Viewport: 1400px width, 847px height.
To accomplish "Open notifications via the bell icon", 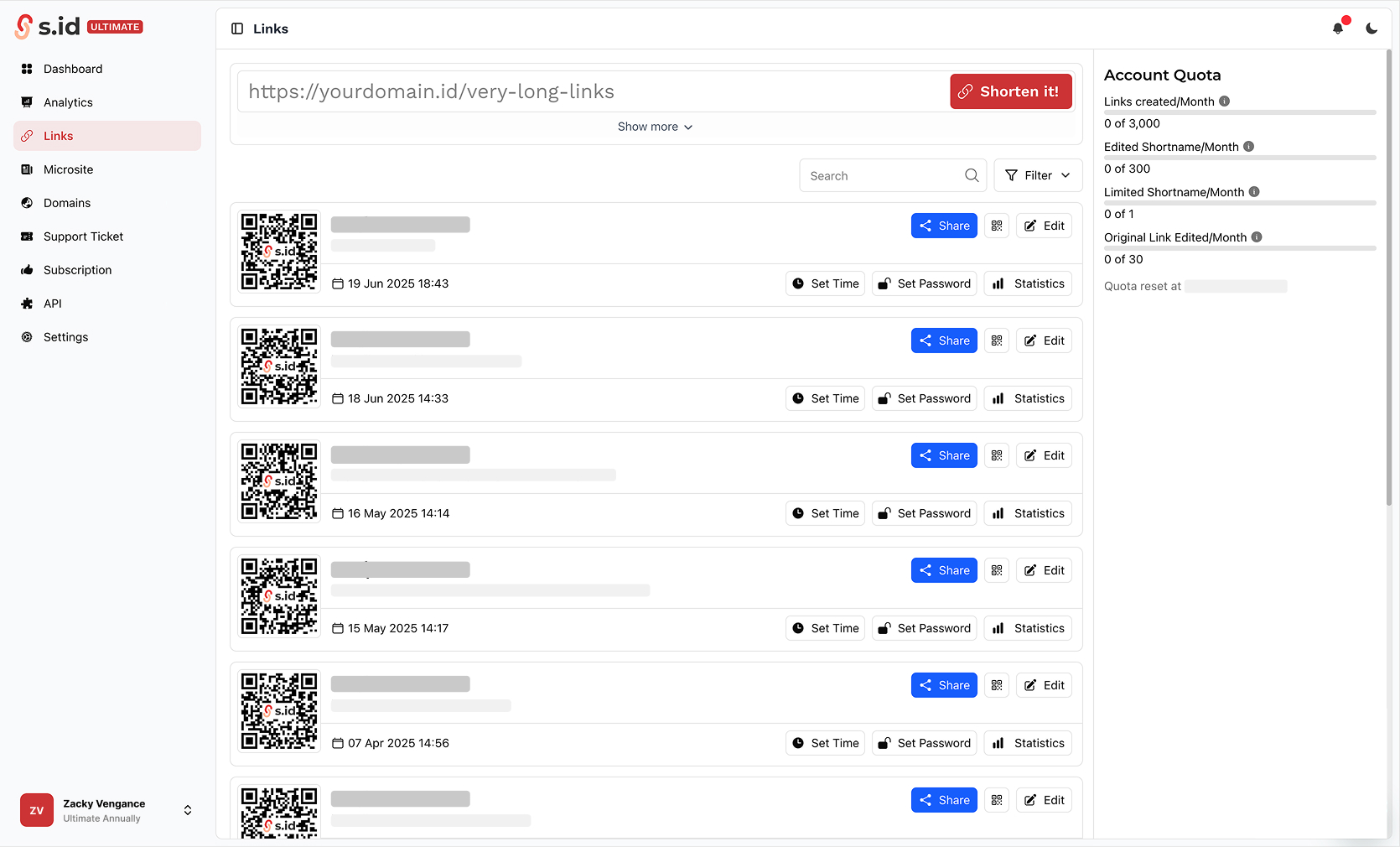I will point(1338,28).
